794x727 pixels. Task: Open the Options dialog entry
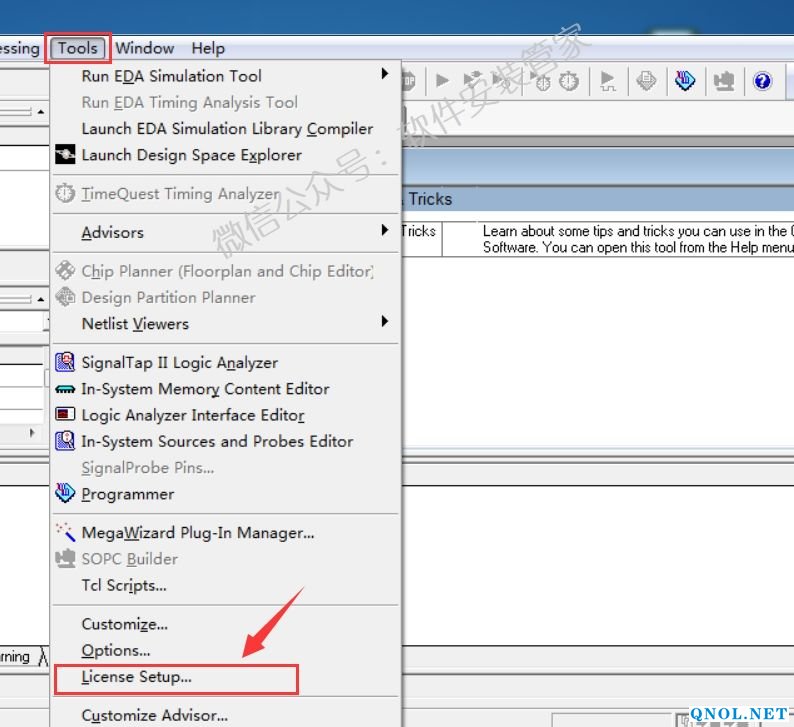pyautogui.click(x=116, y=650)
